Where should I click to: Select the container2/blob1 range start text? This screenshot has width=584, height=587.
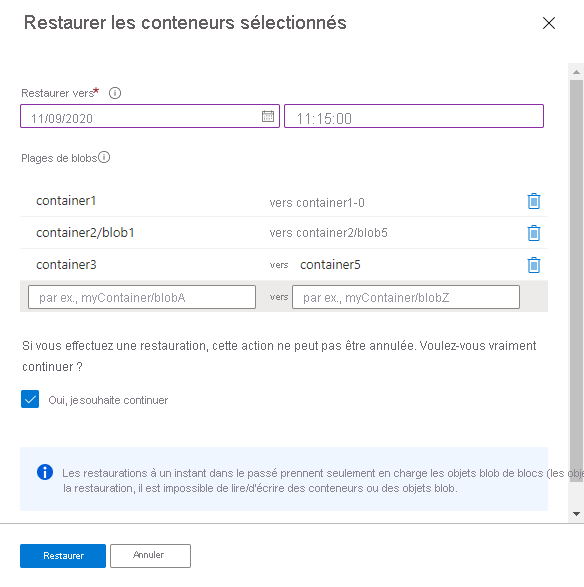[x=85, y=233]
